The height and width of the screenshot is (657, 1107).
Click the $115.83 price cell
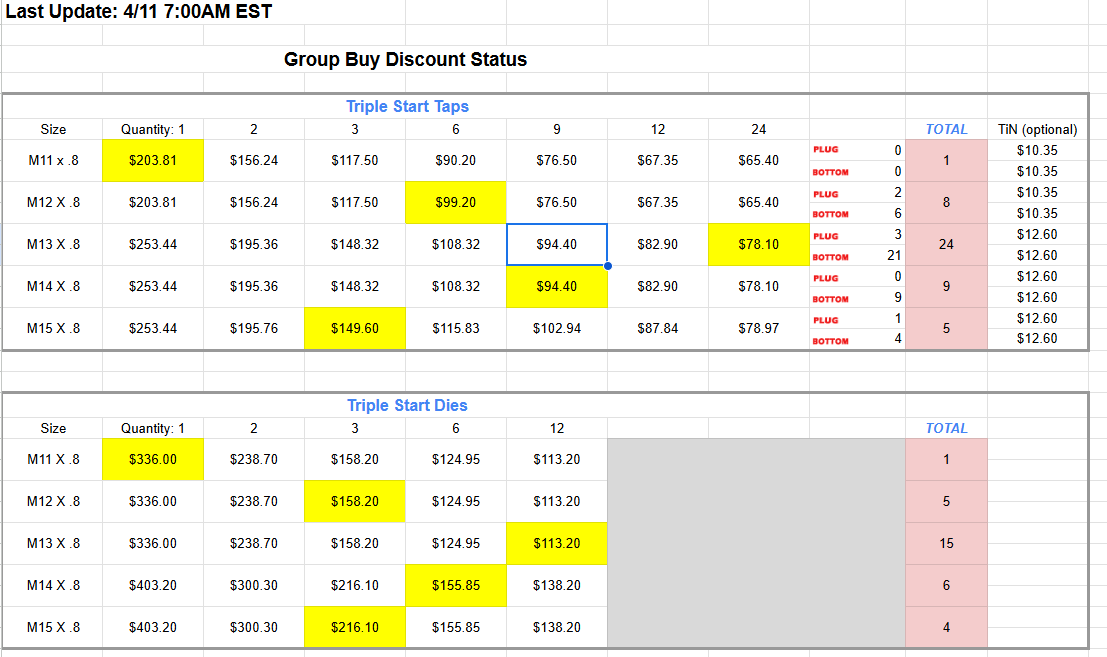[x=456, y=328]
